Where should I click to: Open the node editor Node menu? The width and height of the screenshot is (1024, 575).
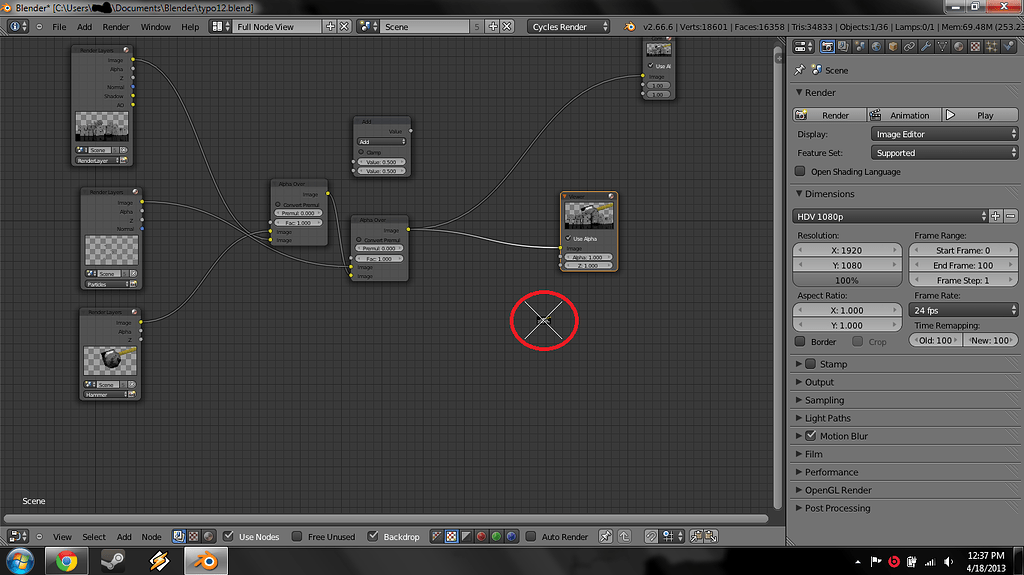(152, 536)
